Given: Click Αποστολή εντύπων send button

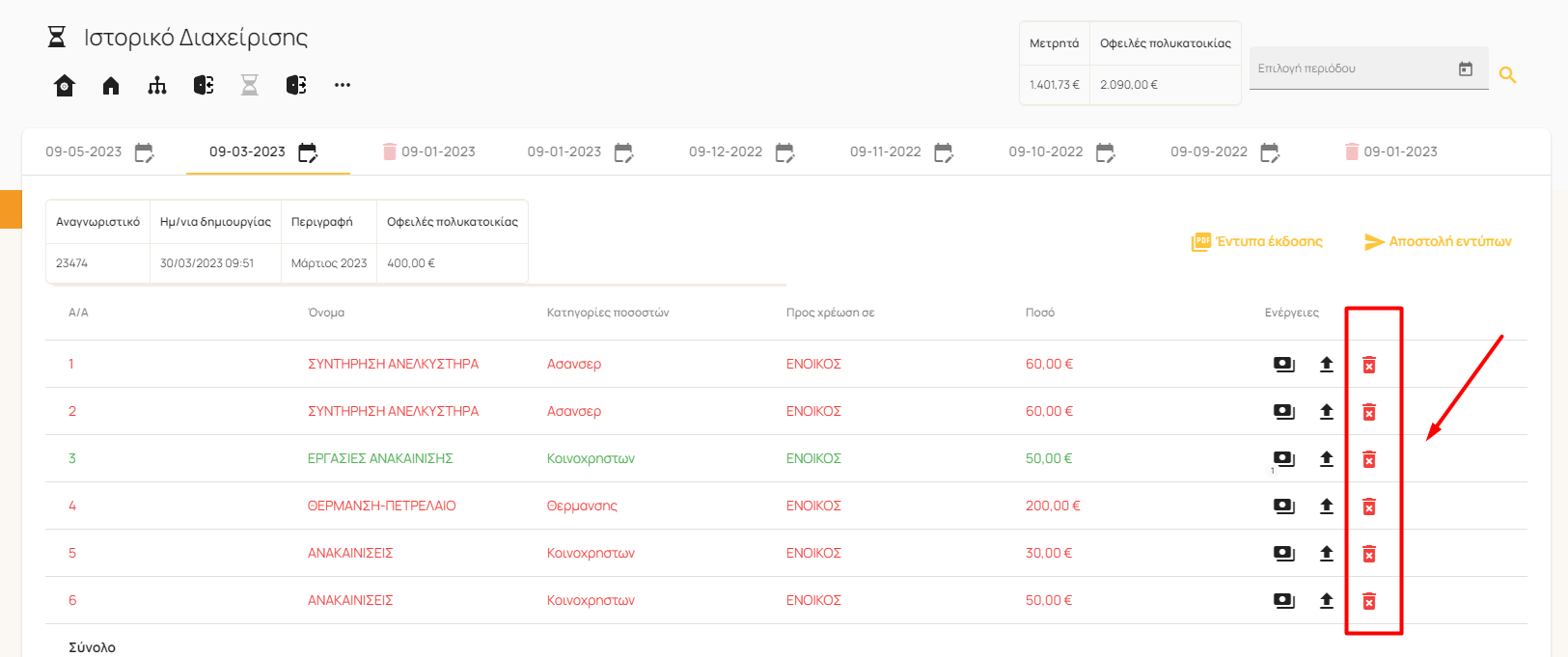Looking at the screenshot, I should [1438, 242].
